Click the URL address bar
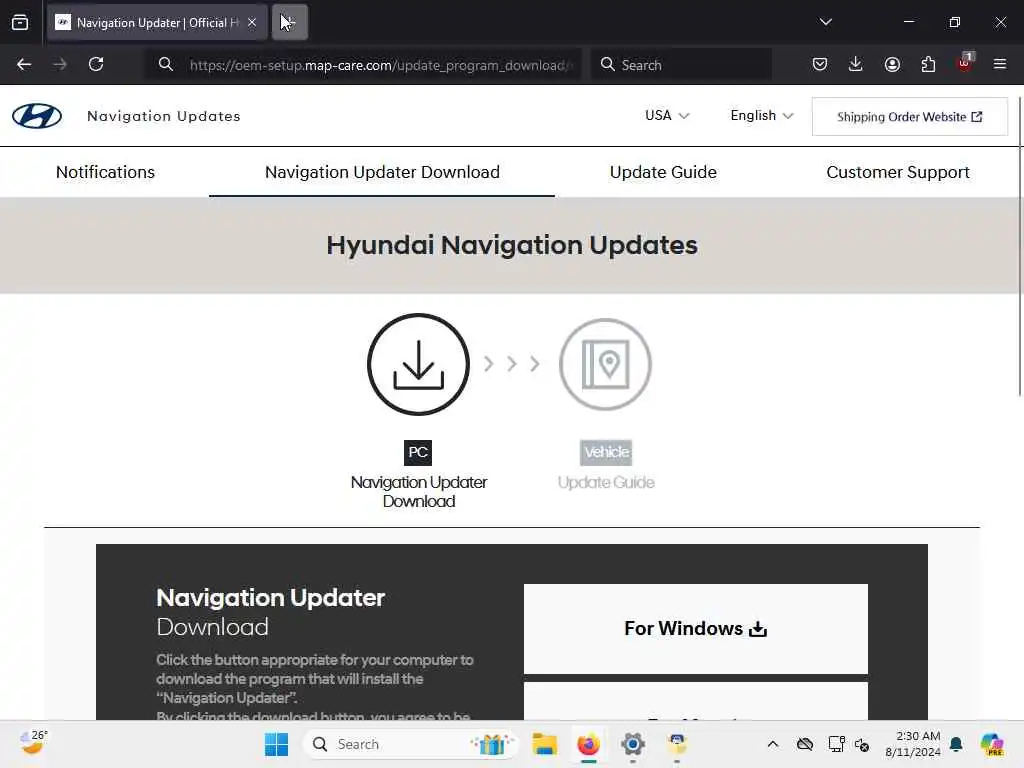This screenshot has width=1024, height=768. pyautogui.click(x=363, y=65)
